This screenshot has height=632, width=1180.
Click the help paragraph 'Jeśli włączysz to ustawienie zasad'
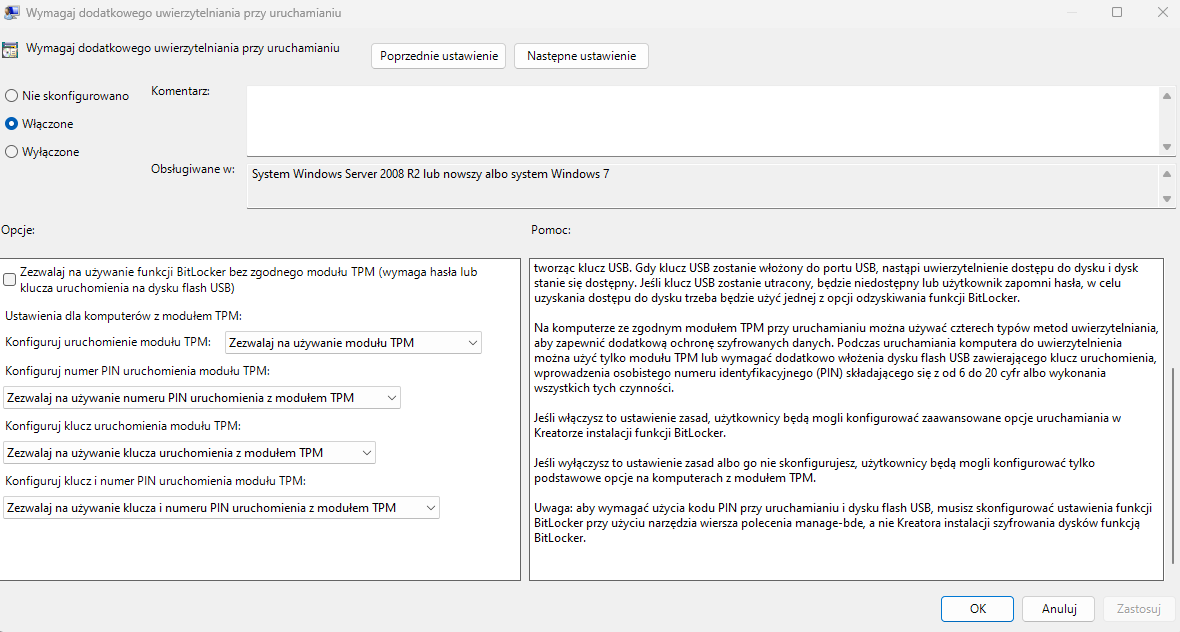(827, 425)
